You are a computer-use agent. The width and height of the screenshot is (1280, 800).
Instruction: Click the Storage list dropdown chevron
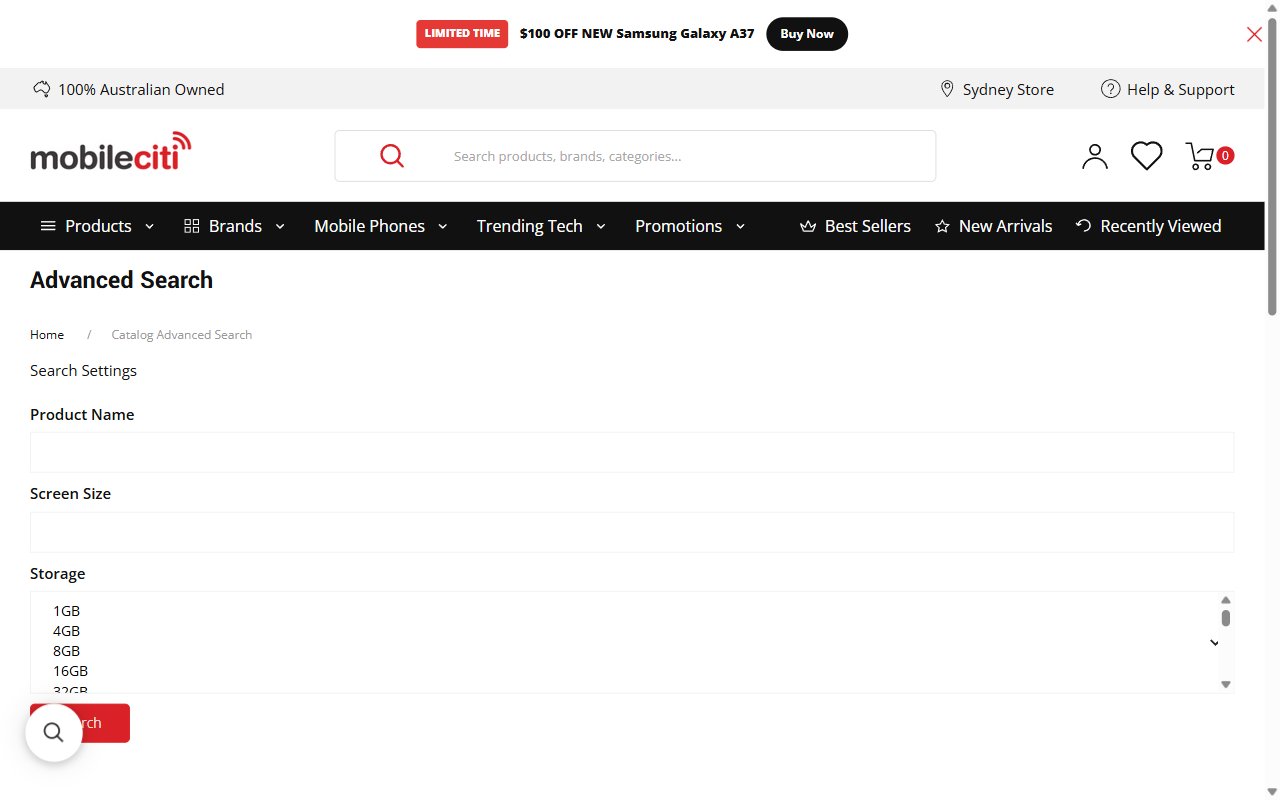(1214, 643)
